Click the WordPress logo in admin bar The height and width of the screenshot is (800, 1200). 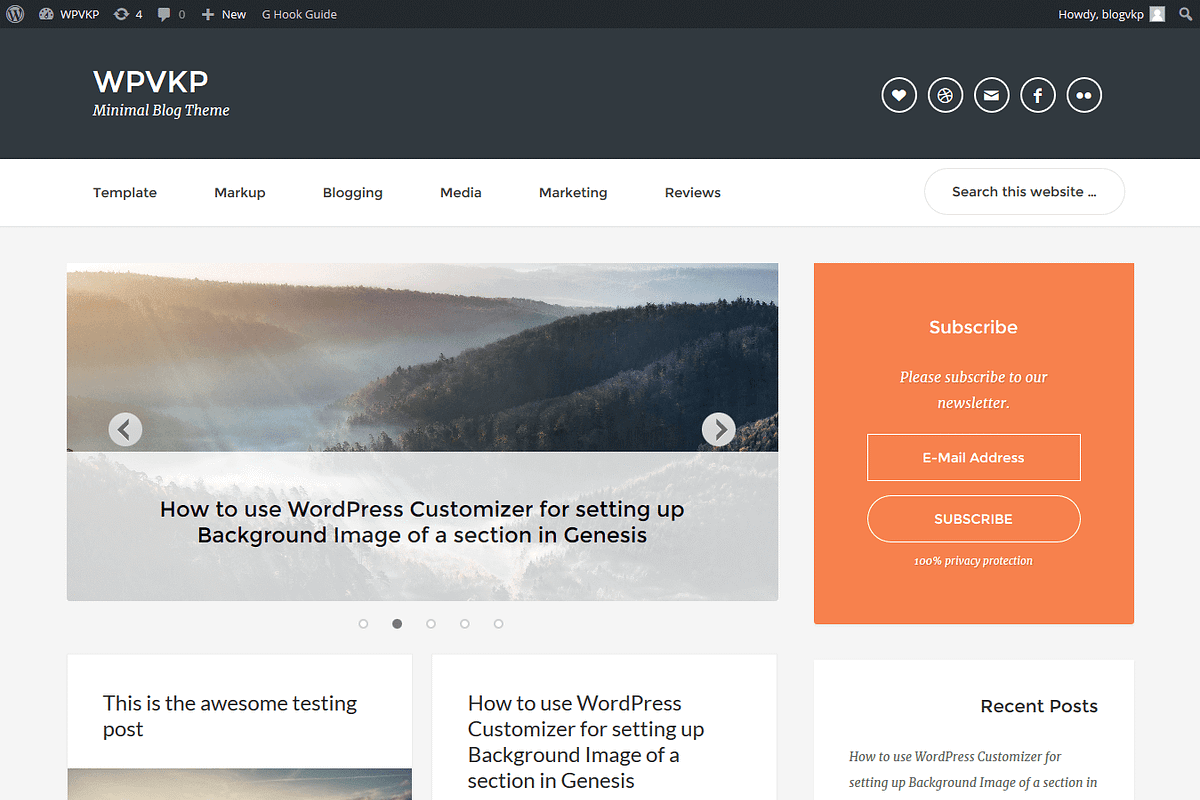click(15, 14)
